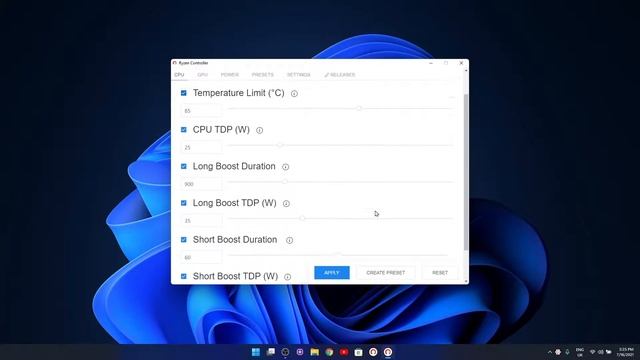Click the Long Boost TDP value field
This screenshot has height=360, width=640.
click(x=202, y=220)
